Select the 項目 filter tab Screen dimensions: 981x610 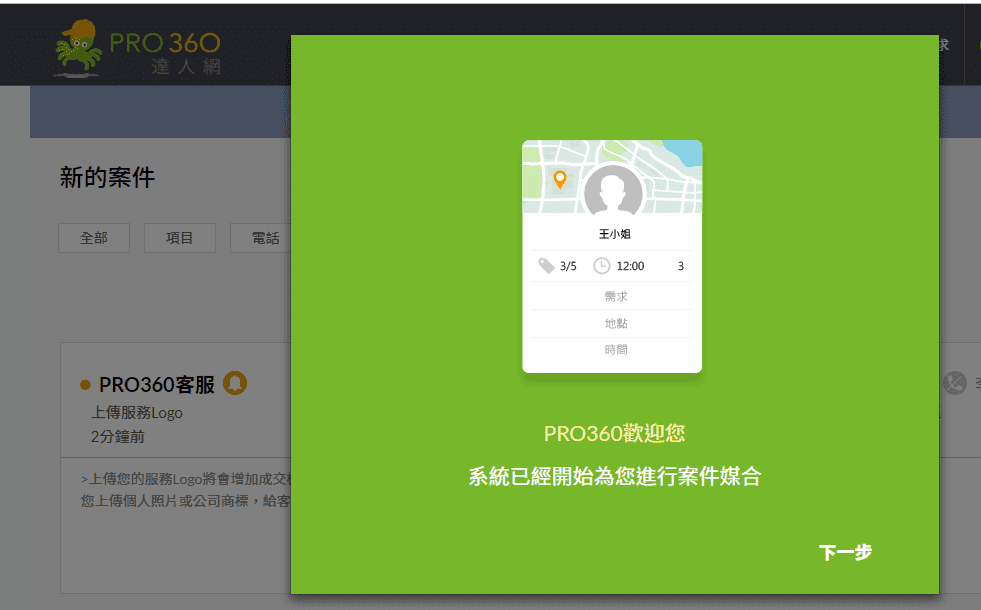[180, 238]
